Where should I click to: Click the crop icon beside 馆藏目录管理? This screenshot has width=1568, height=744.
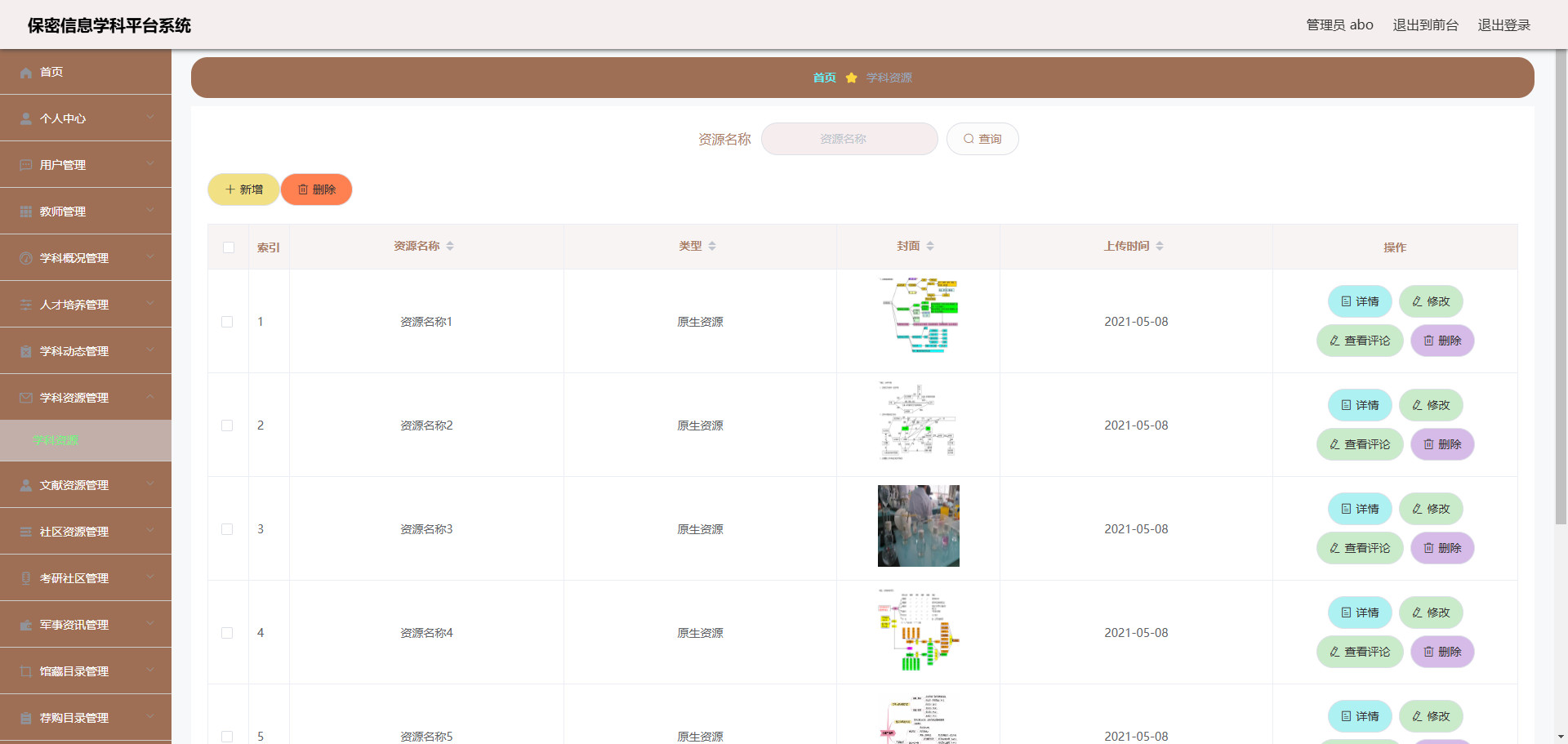(x=26, y=672)
